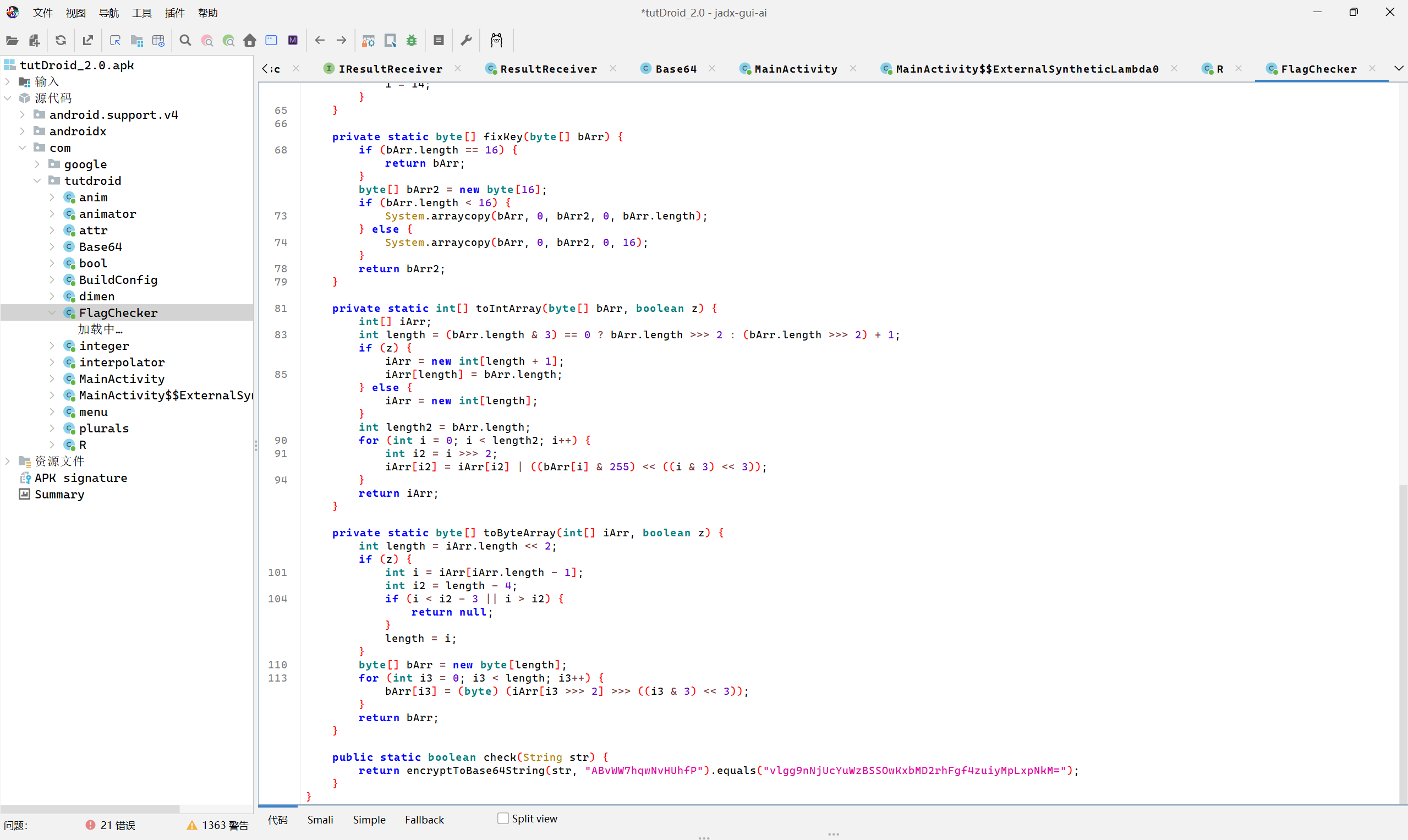Open the text search magnifier icon
The width and height of the screenshot is (1408, 840).
pos(185,40)
